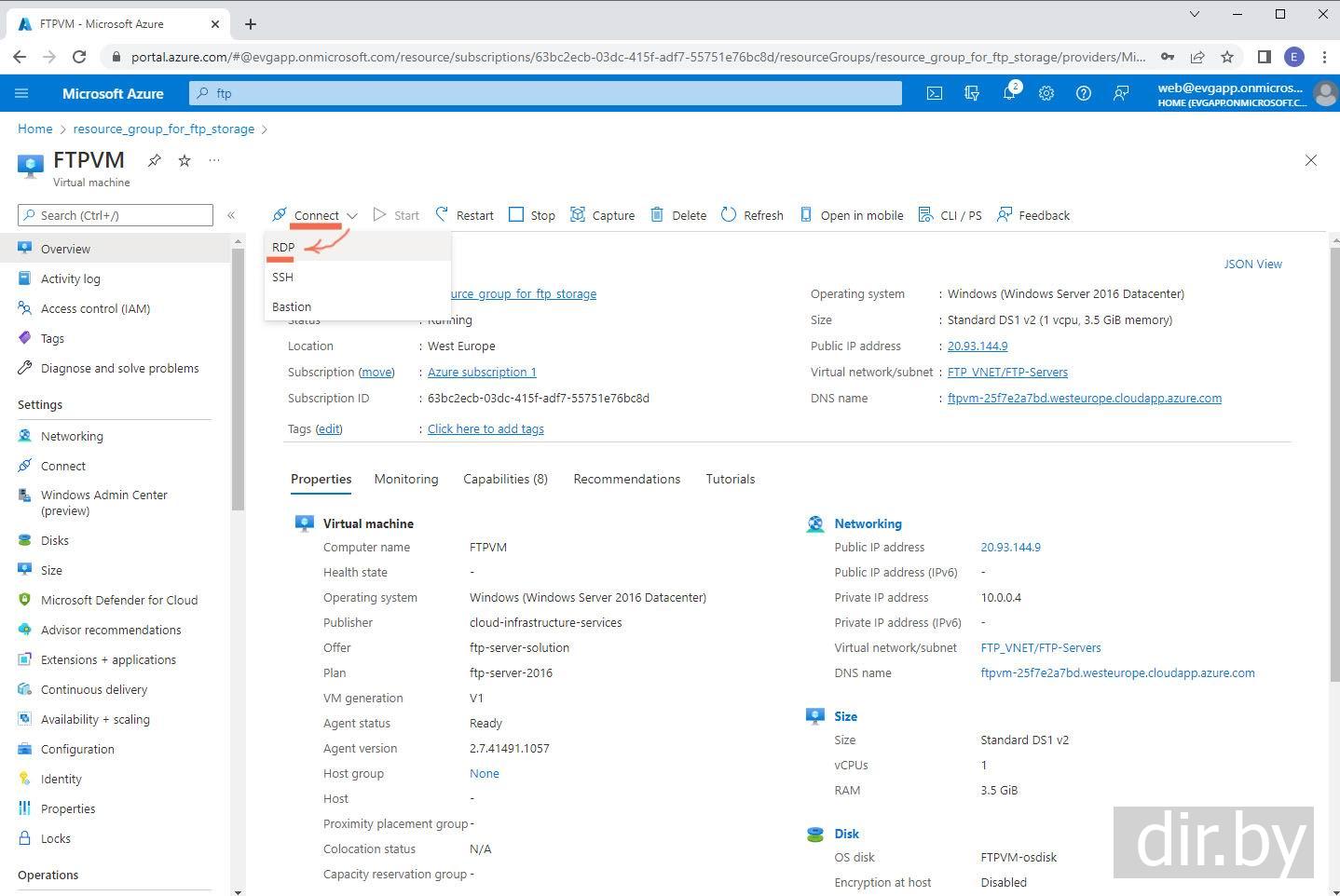Open Home breadcrumb
1340x896 pixels.
[35, 129]
